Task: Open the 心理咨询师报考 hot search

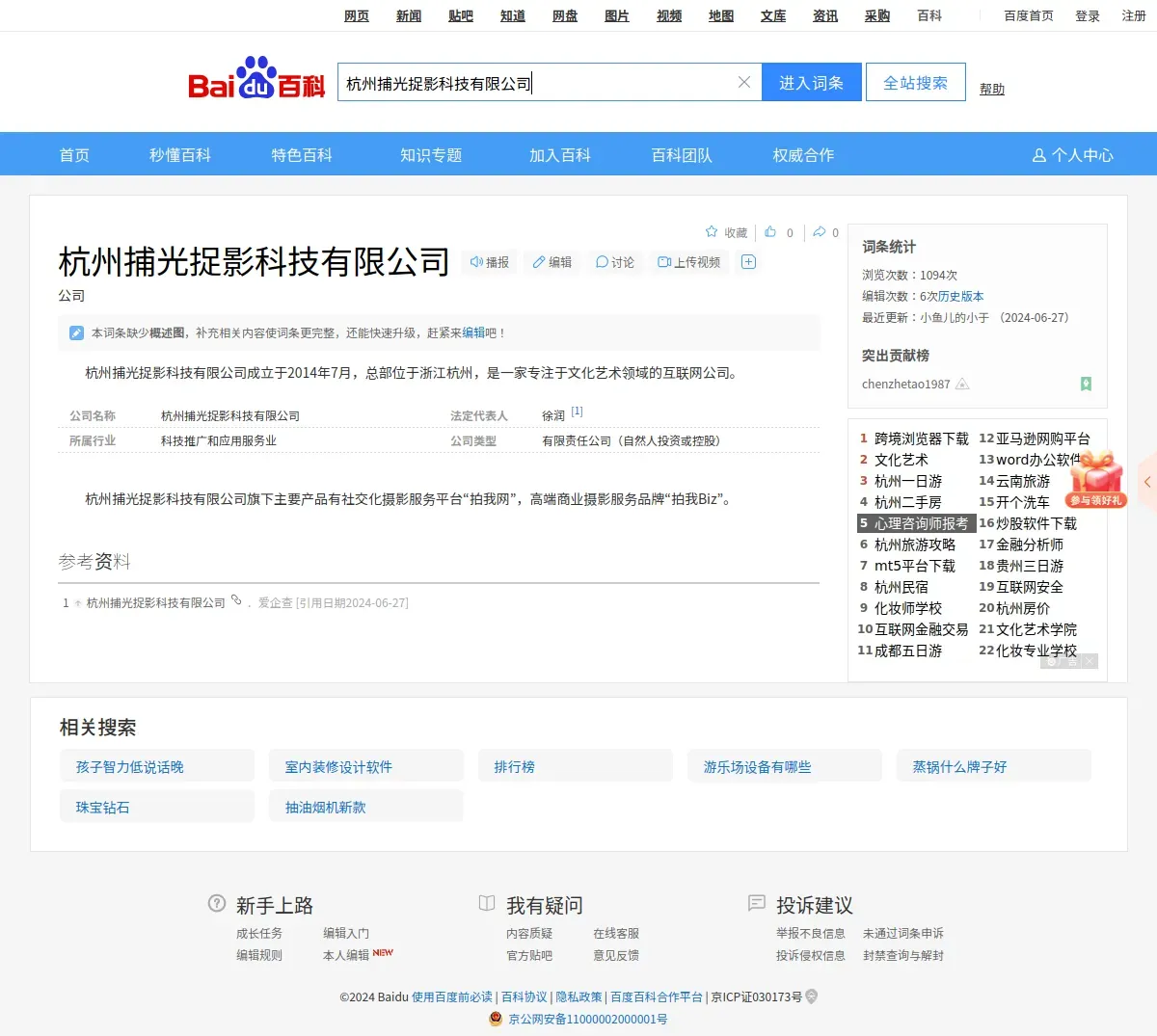Action: click(x=921, y=523)
